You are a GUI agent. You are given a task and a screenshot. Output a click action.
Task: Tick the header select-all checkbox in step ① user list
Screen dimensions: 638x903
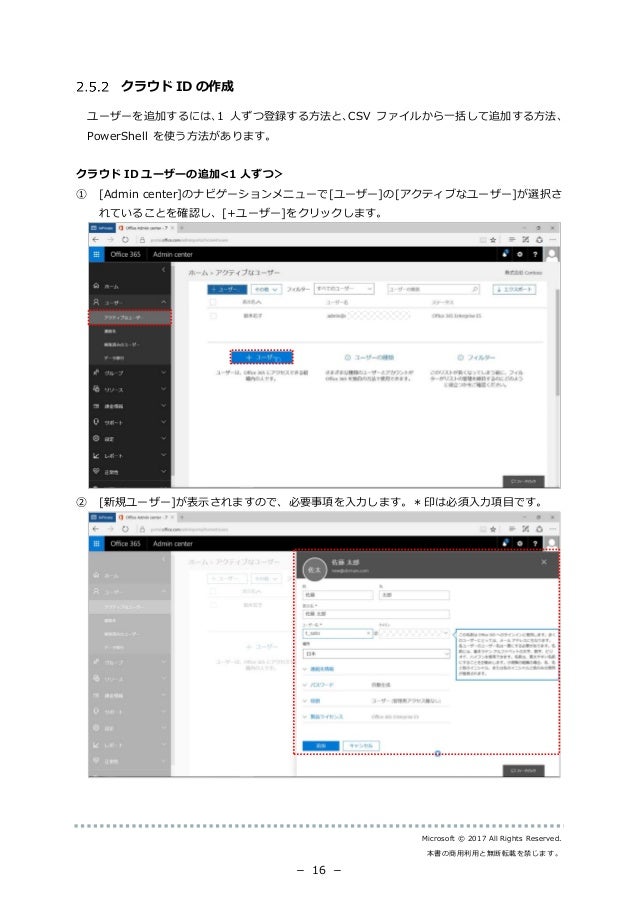click(x=213, y=302)
